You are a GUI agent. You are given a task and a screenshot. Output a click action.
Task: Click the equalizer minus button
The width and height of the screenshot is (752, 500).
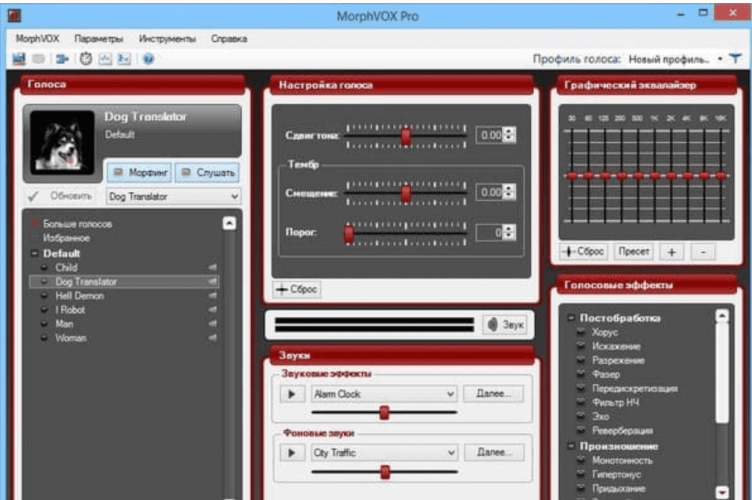[x=703, y=252]
